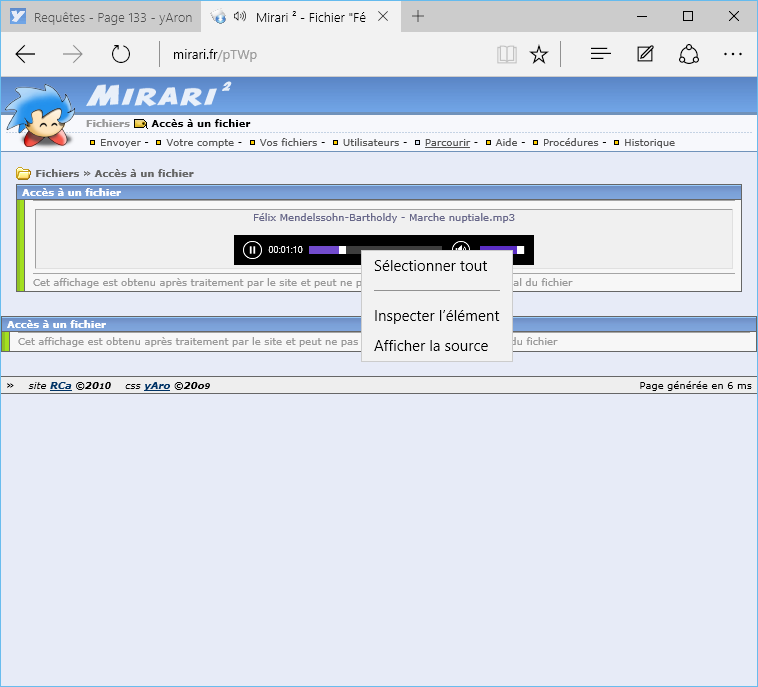Open the Hub (three lines) icon
Viewport: 758px width, 687px height.
pyautogui.click(x=600, y=54)
